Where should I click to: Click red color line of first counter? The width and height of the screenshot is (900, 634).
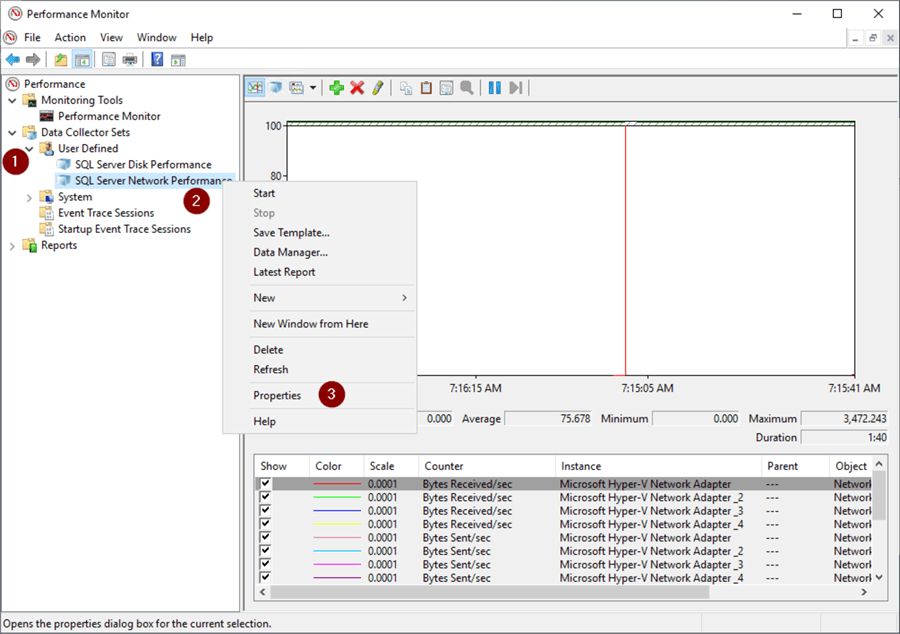pos(336,484)
